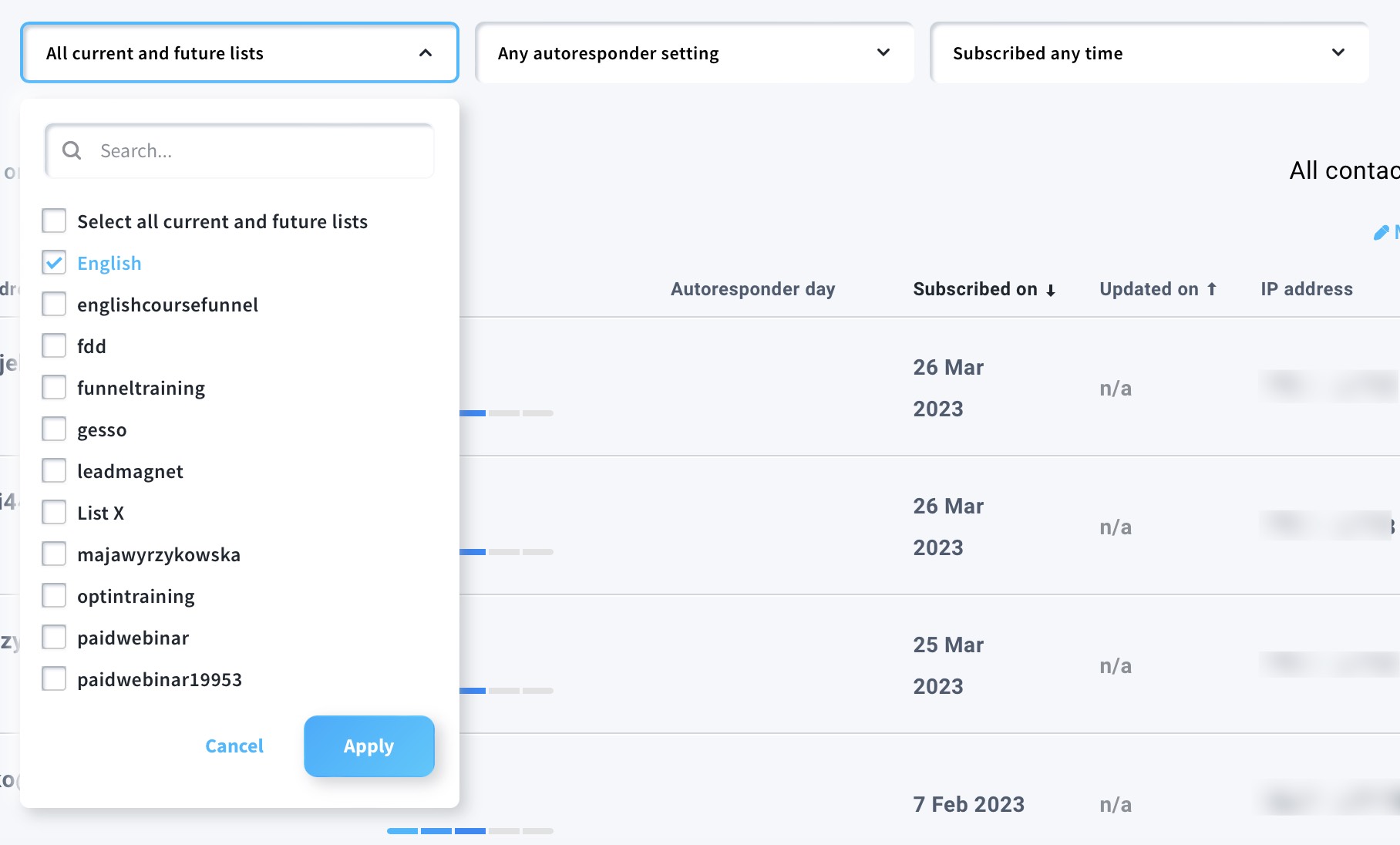
Task: Click the blue pencil edit icon
Action: coord(1381,233)
